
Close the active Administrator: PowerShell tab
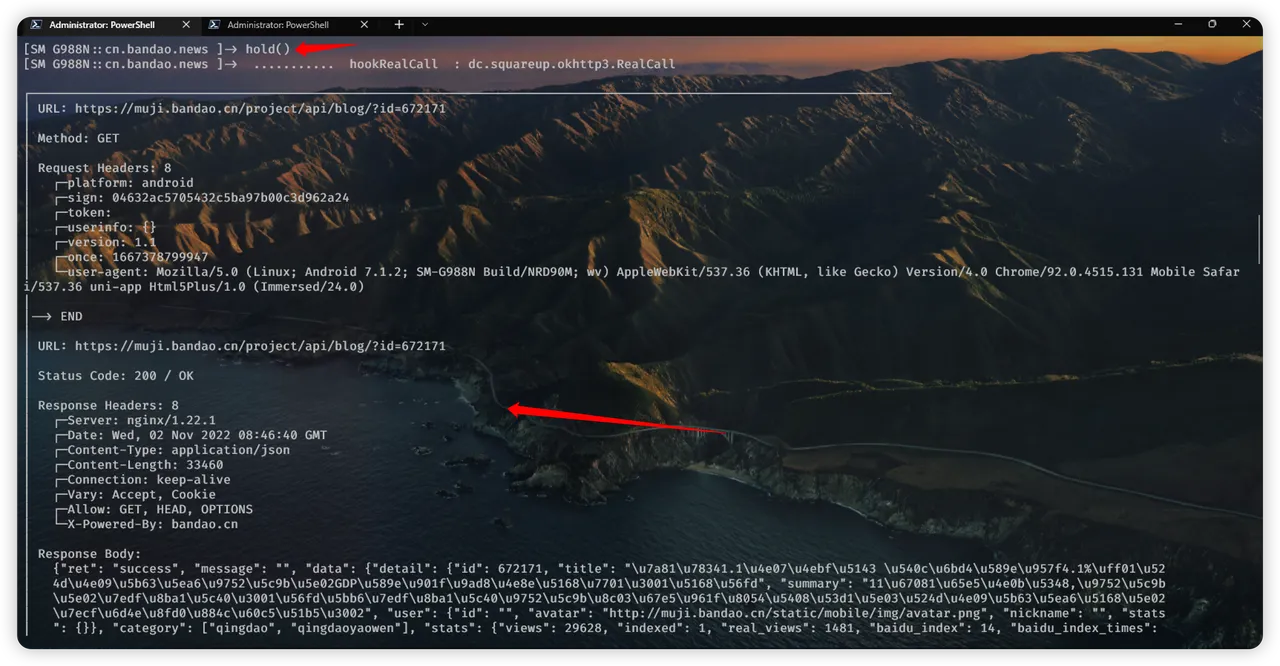185,24
